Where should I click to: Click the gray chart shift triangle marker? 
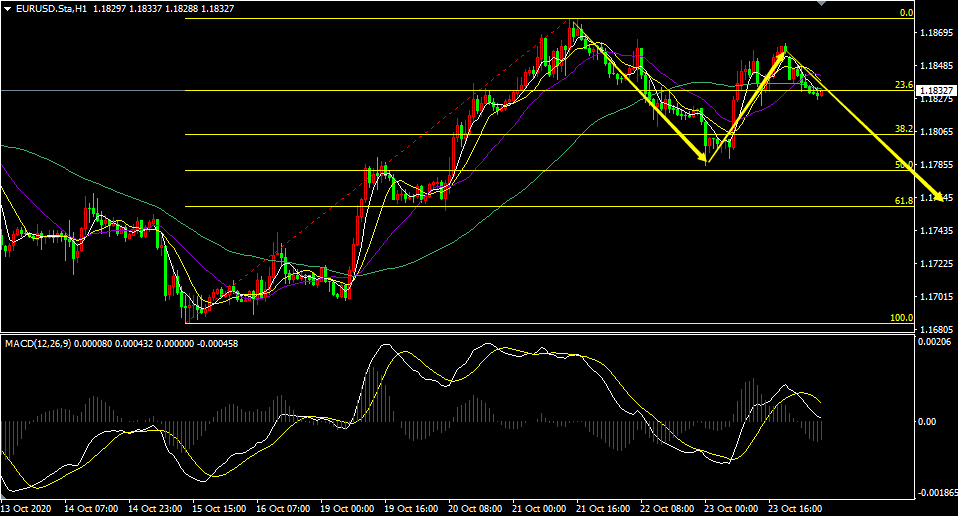(822, 3)
